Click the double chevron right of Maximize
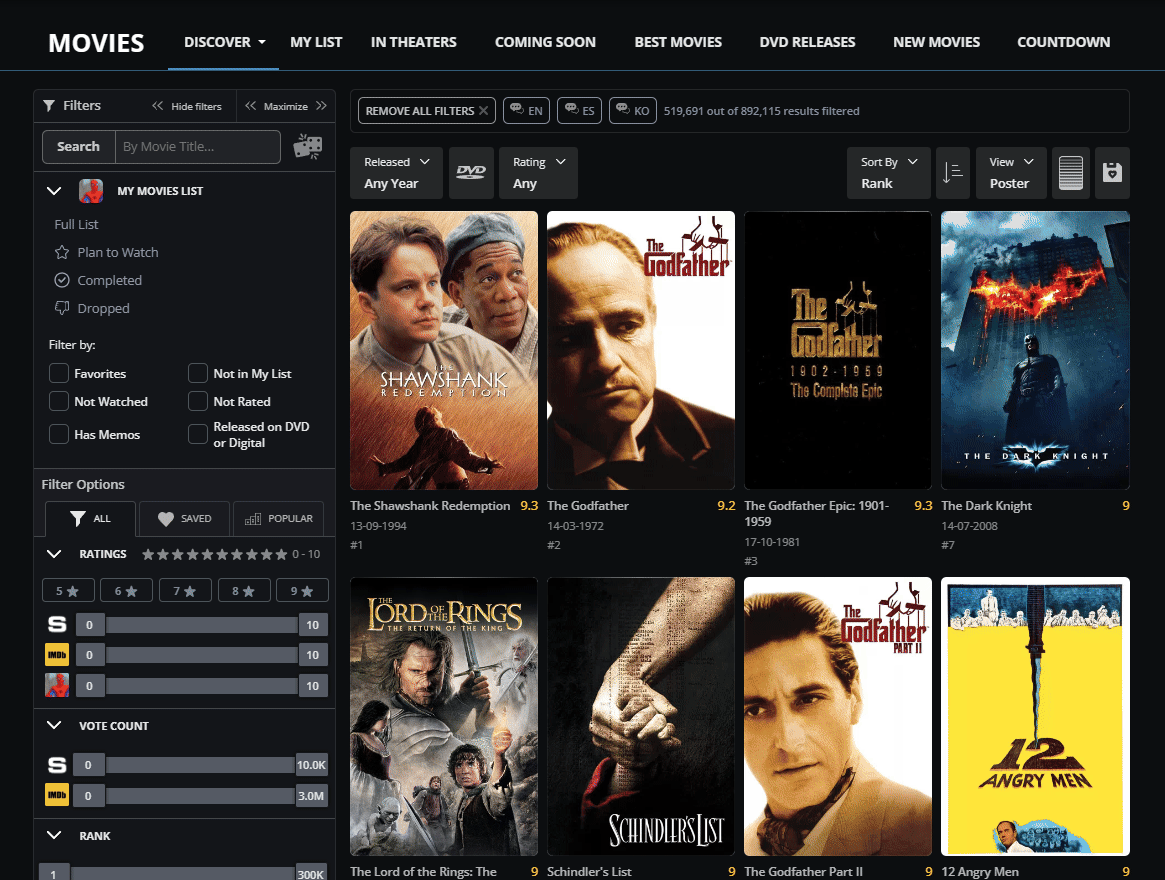This screenshot has height=880, width=1165. pyautogui.click(x=321, y=106)
